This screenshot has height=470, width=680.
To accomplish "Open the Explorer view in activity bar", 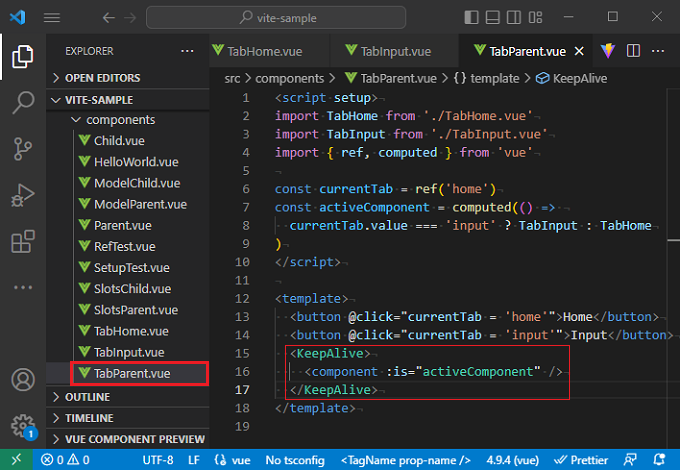I will tap(23, 56).
